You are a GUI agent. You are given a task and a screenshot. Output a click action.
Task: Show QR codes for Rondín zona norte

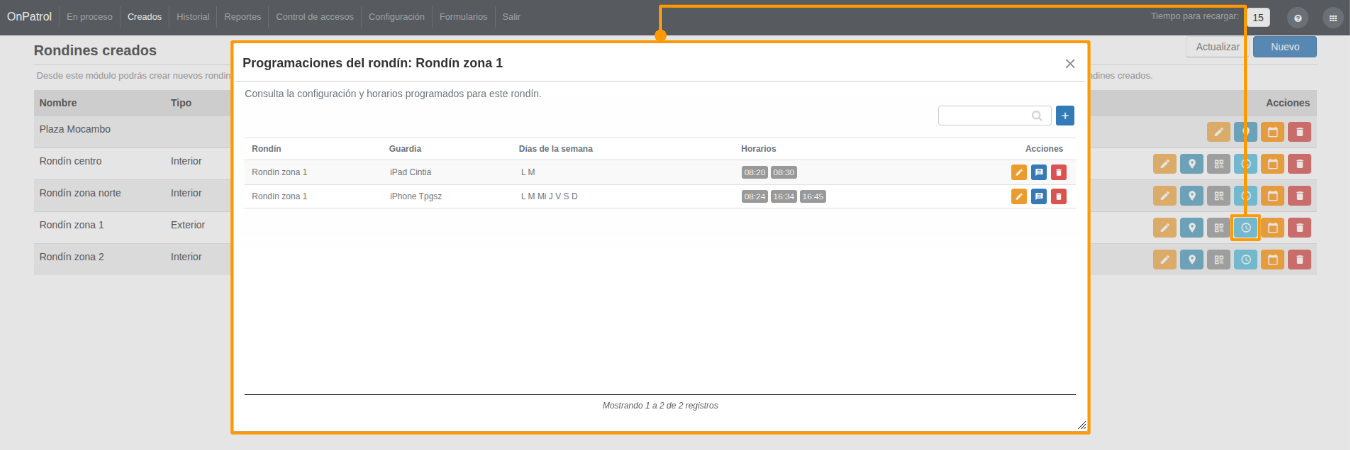[1218, 196]
